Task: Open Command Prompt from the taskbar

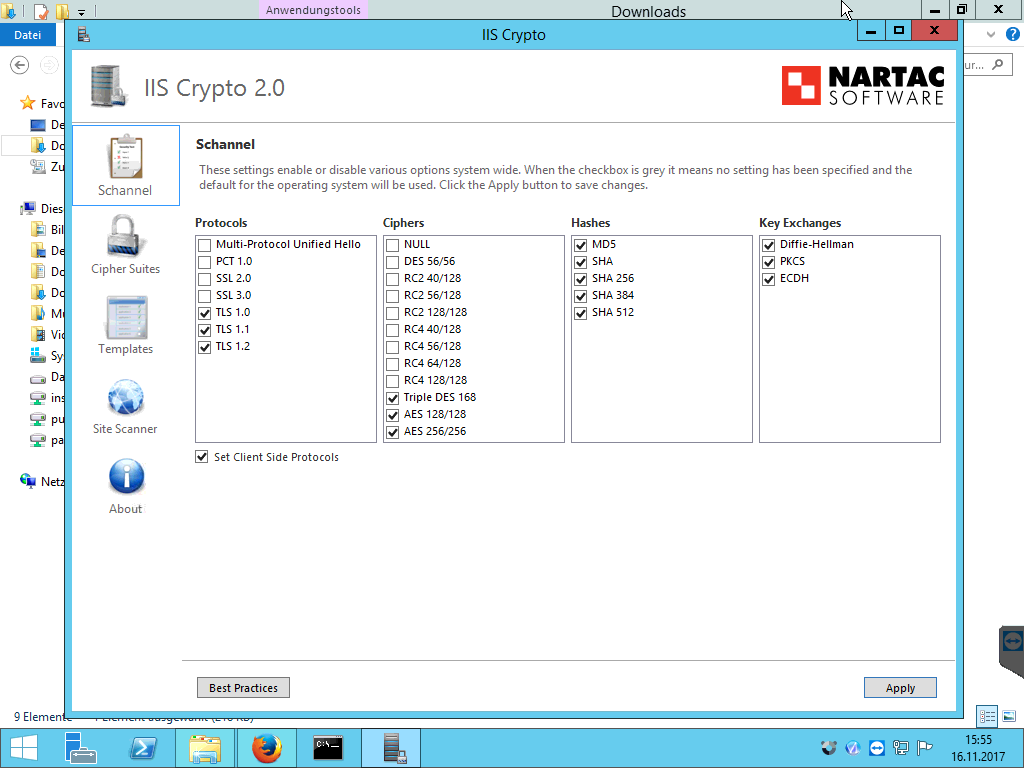Action: click(329, 748)
